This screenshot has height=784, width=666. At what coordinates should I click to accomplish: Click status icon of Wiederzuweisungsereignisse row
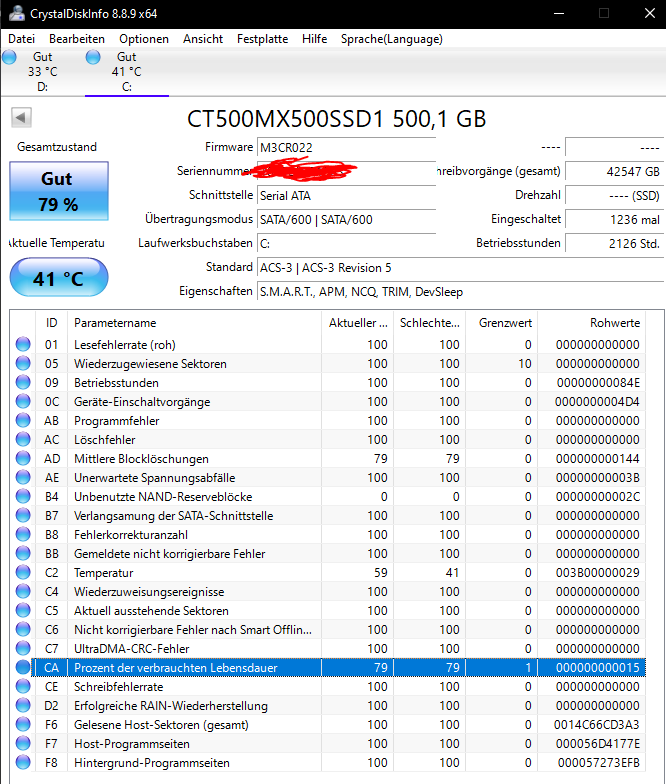(x=23, y=592)
